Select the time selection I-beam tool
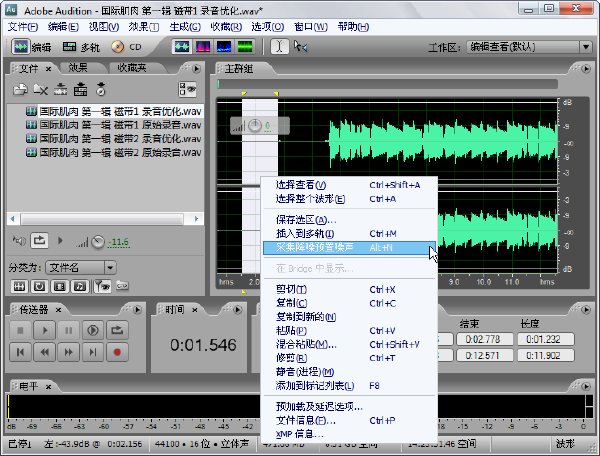The height and width of the screenshot is (456, 600). [x=280, y=47]
